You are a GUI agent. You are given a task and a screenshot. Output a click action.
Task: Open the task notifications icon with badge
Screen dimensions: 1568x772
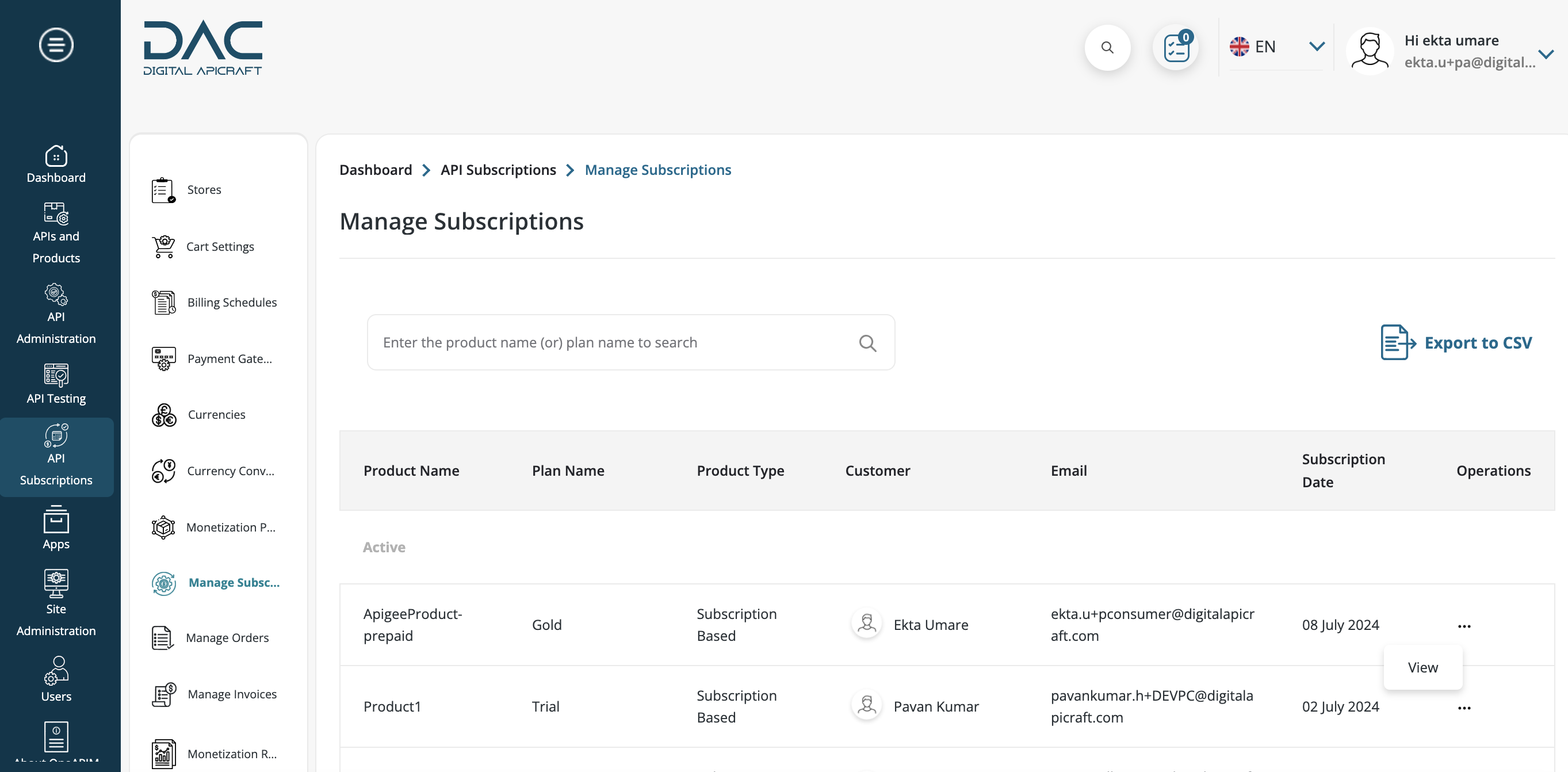click(x=1177, y=48)
